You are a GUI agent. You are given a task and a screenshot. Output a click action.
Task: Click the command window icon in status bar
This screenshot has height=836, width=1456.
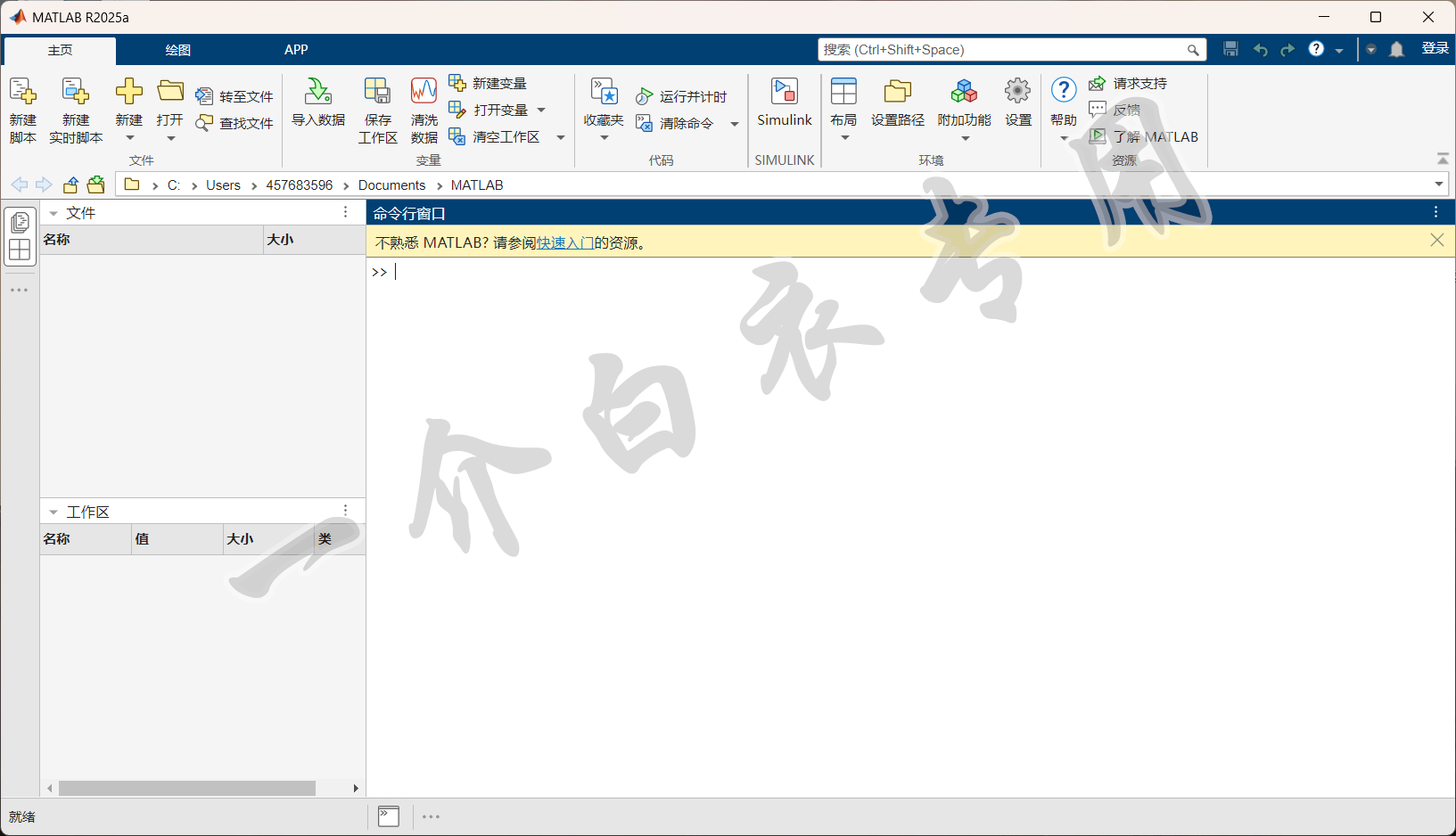coord(389,816)
